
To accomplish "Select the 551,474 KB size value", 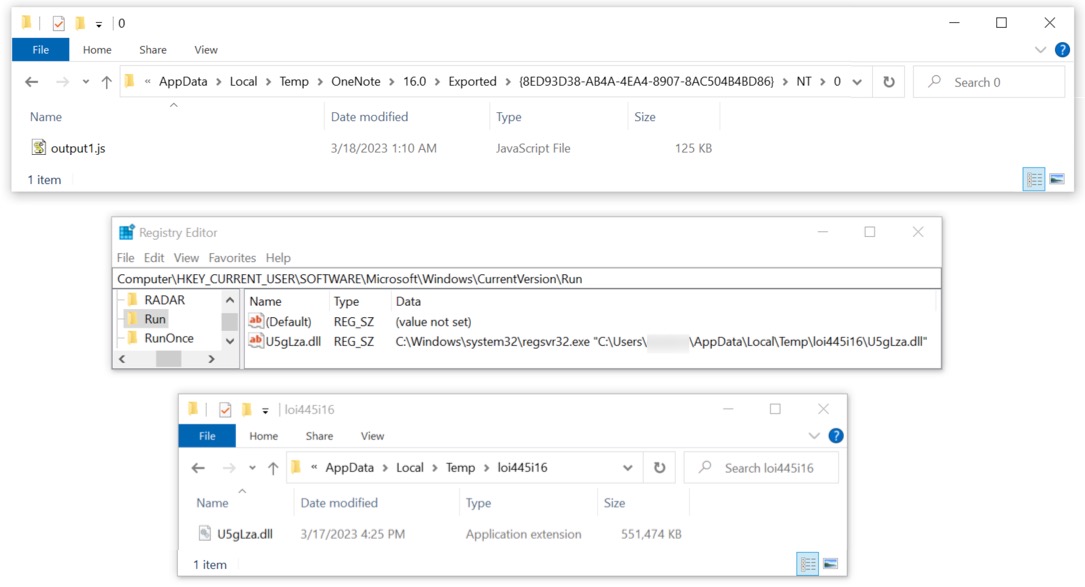I will [651, 534].
